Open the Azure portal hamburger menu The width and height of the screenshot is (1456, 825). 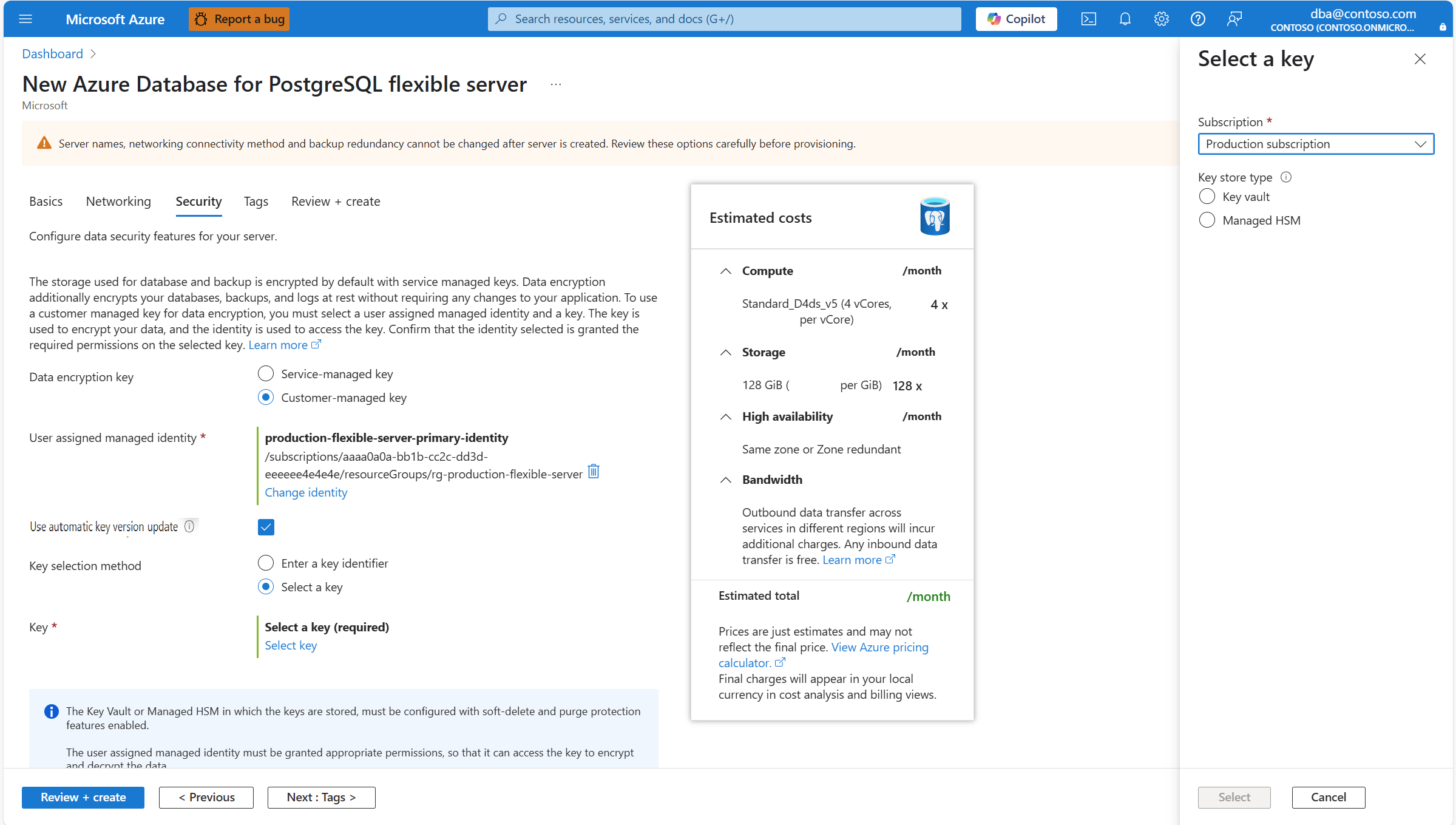25,19
